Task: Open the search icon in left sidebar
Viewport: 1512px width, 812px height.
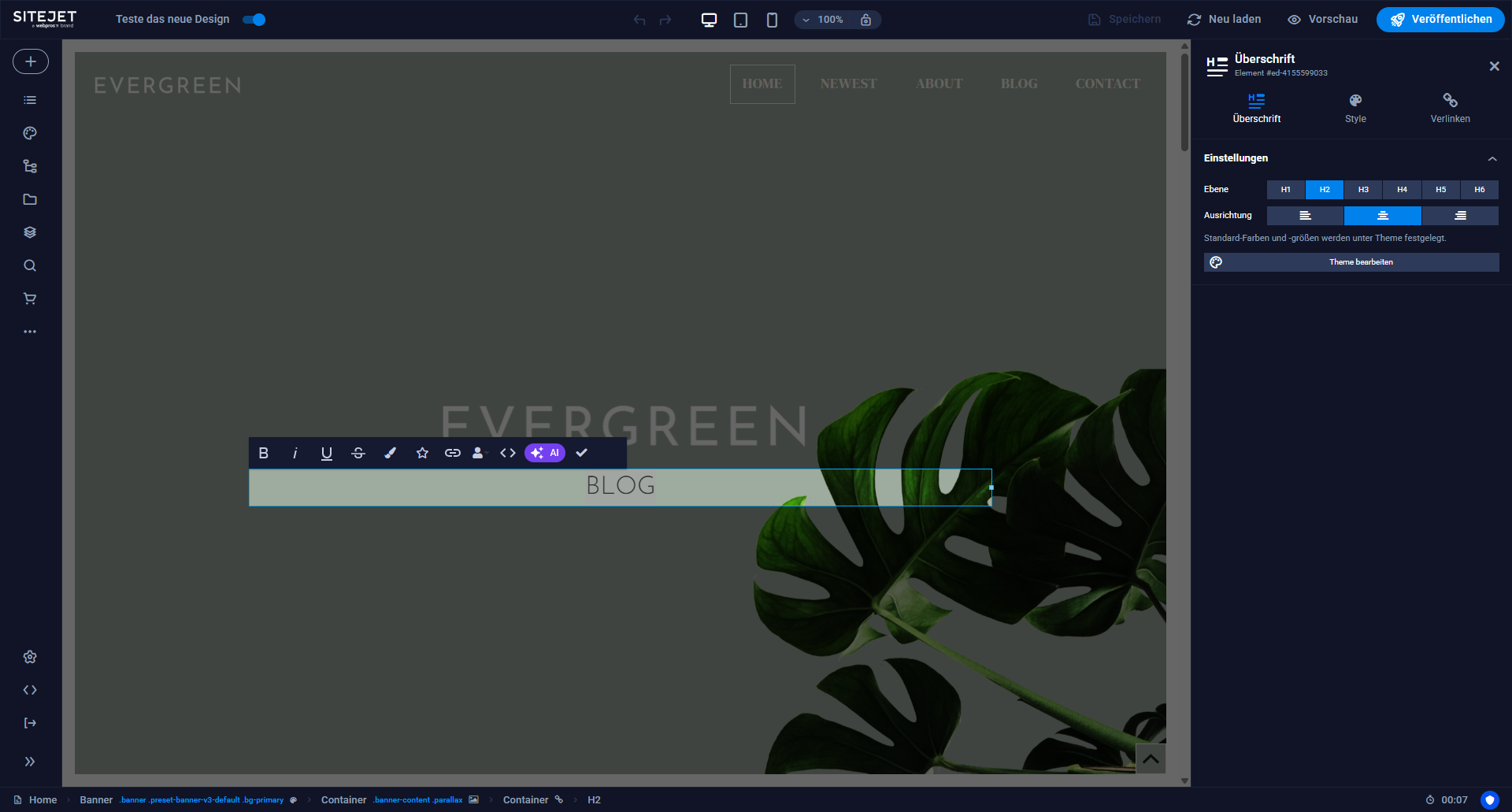Action: [30, 265]
